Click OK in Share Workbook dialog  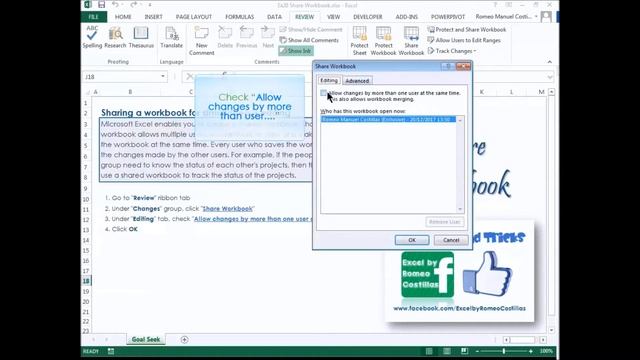pyautogui.click(x=412, y=240)
